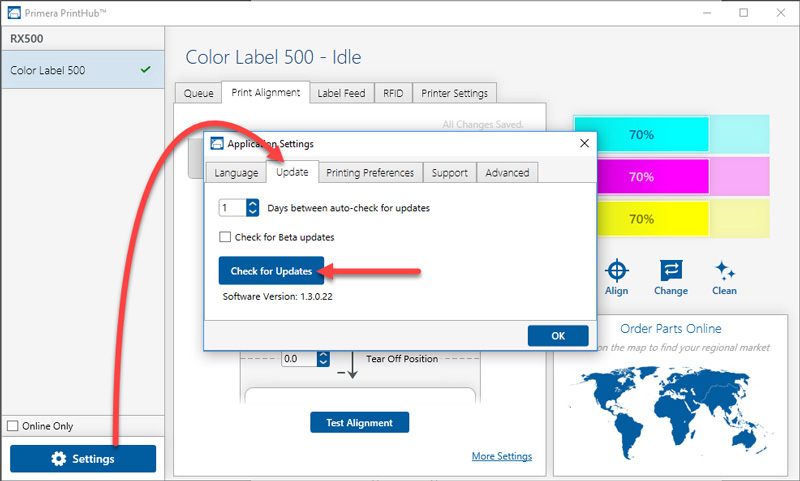Select Color Label 500 in printer list
Screen dimensions: 800x481
pyautogui.click(x=83, y=70)
